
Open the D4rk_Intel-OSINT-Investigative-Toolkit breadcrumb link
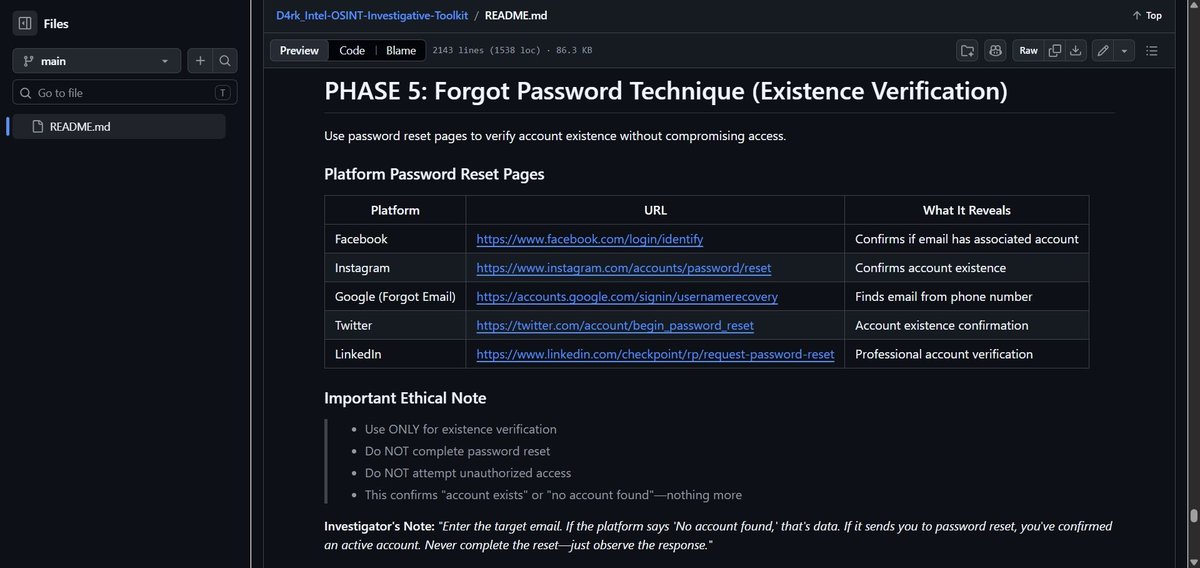(x=372, y=15)
